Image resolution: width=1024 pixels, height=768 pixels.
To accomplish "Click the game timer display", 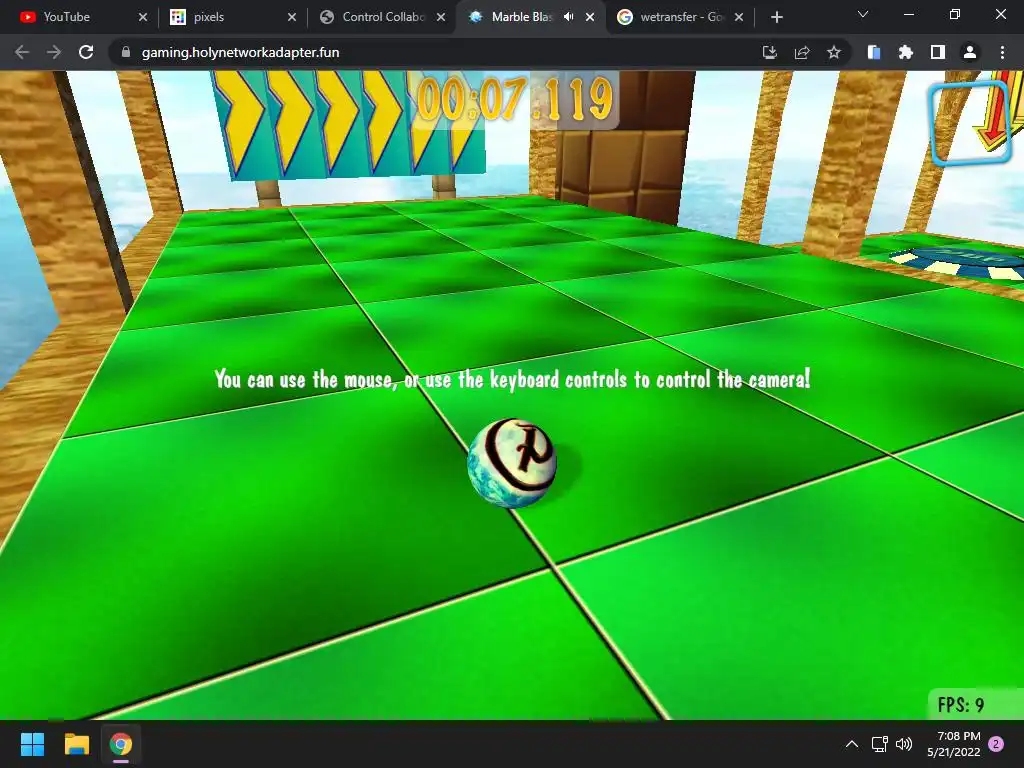I will pos(516,99).
